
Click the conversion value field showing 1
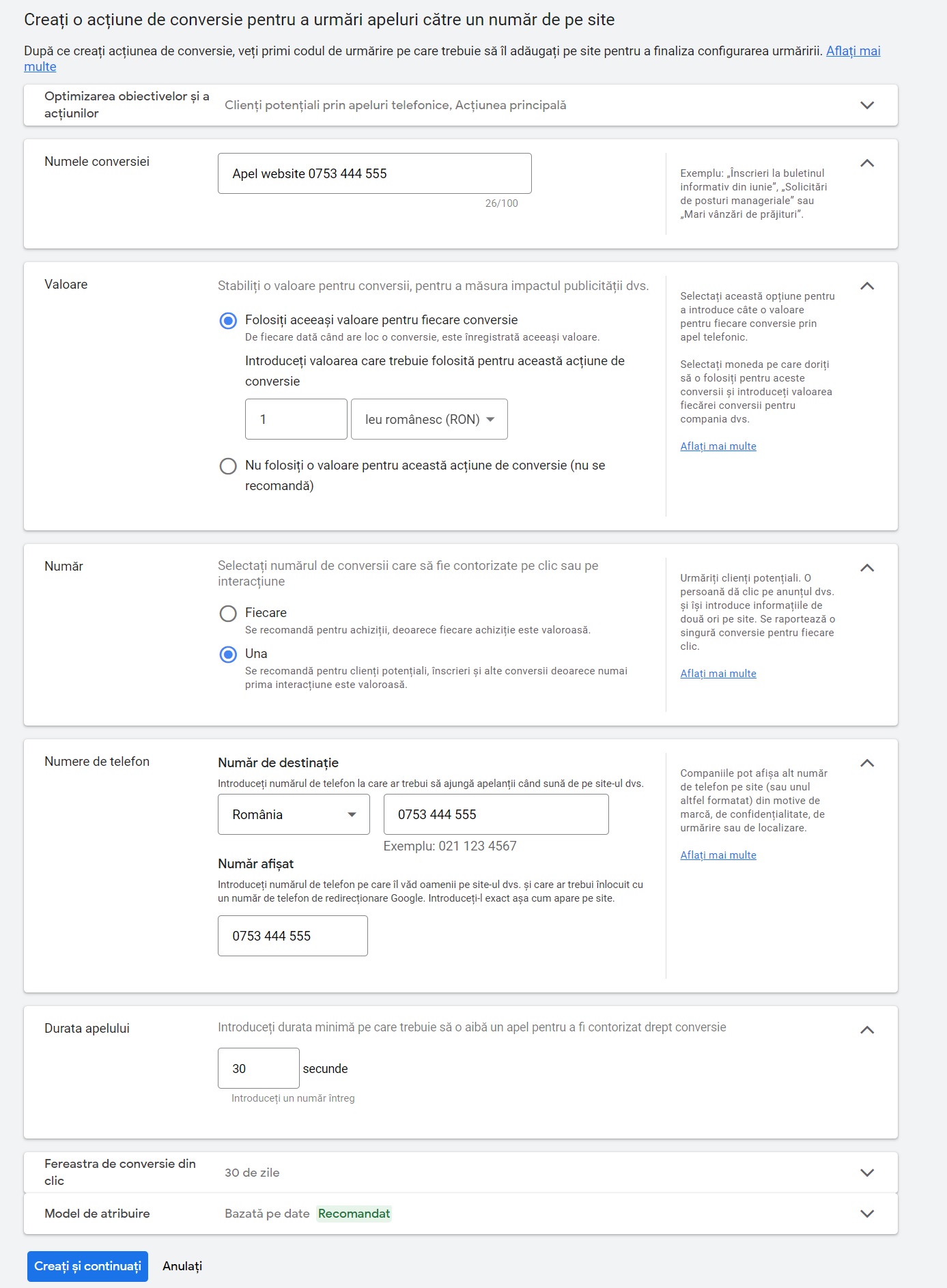(x=296, y=419)
